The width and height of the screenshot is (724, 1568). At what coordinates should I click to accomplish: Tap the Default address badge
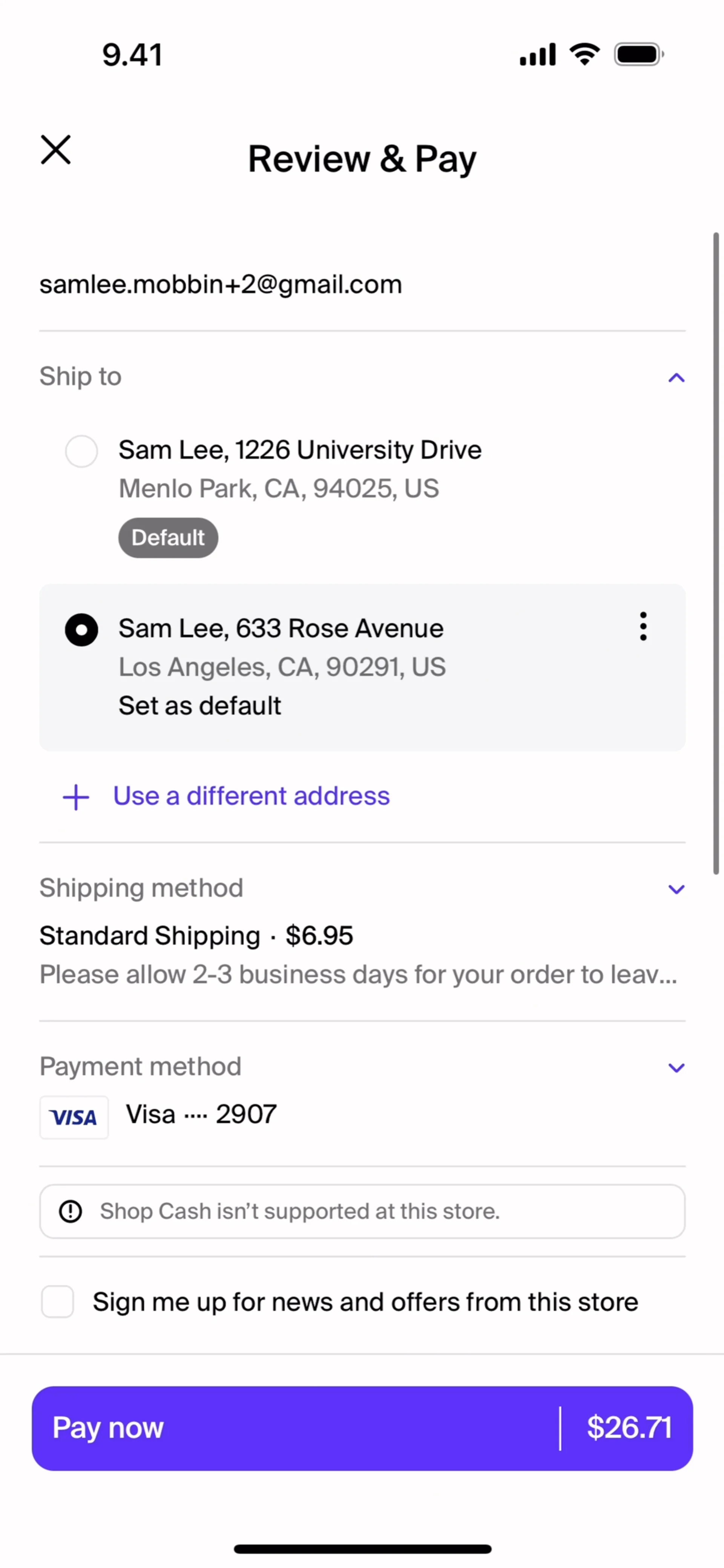point(168,538)
